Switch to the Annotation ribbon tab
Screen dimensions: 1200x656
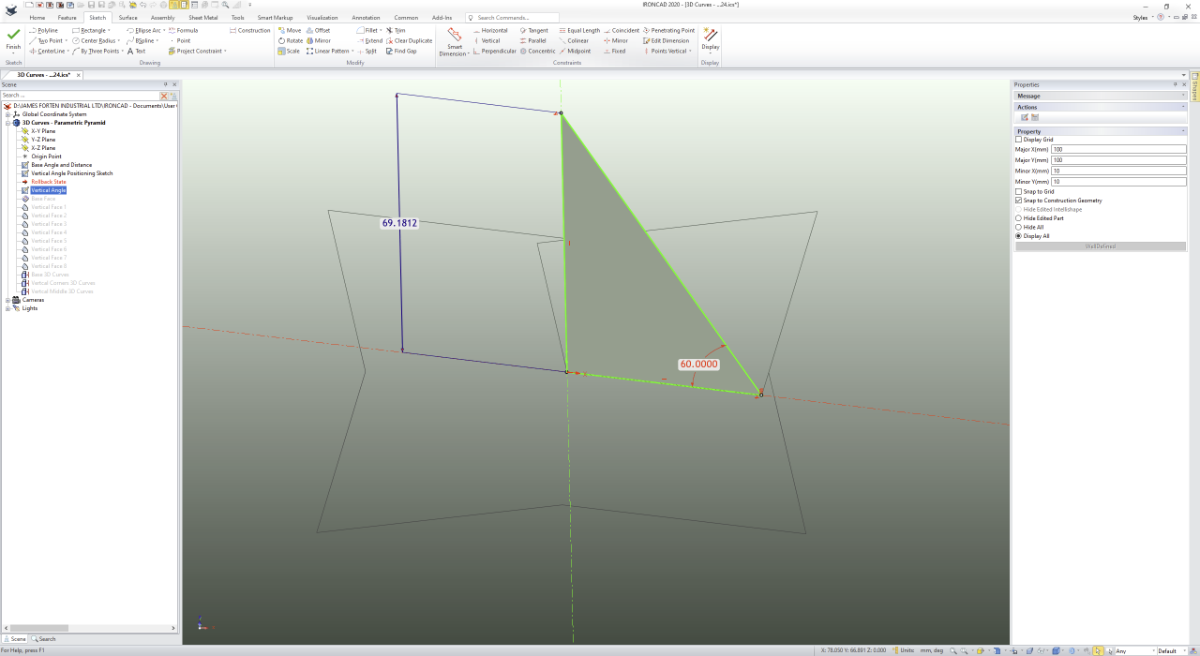(366, 18)
